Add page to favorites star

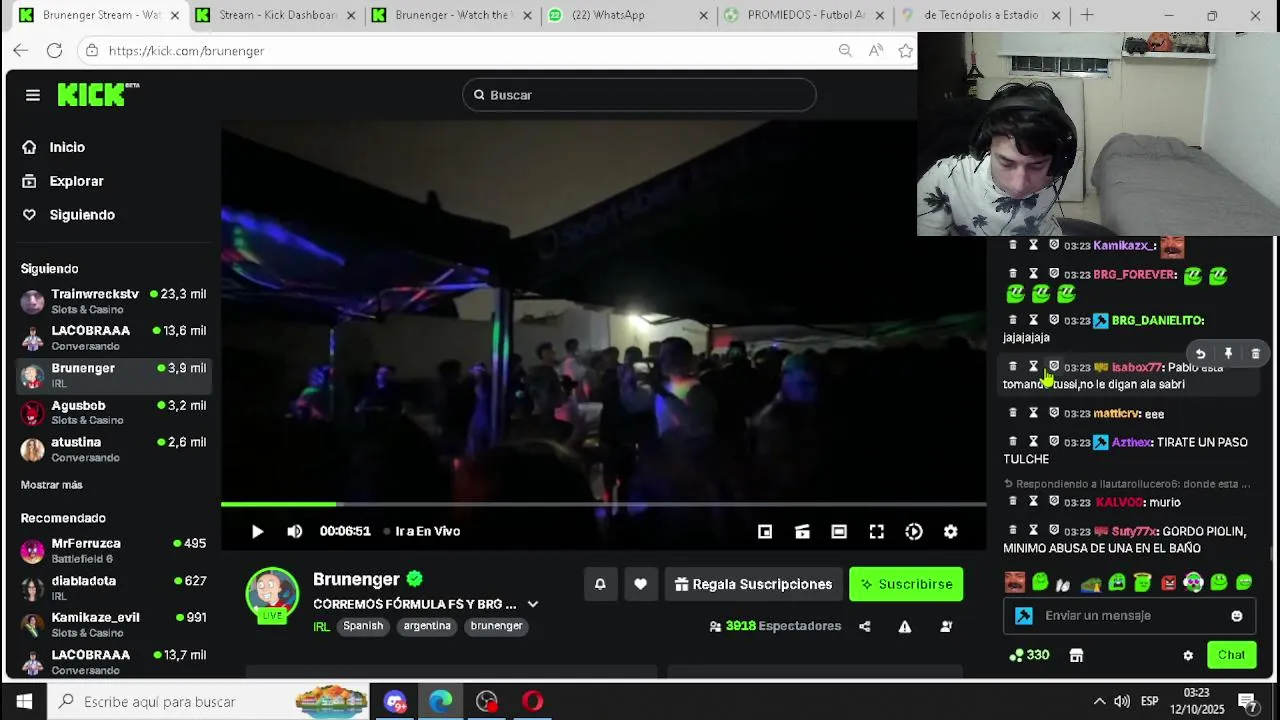(x=905, y=51)
